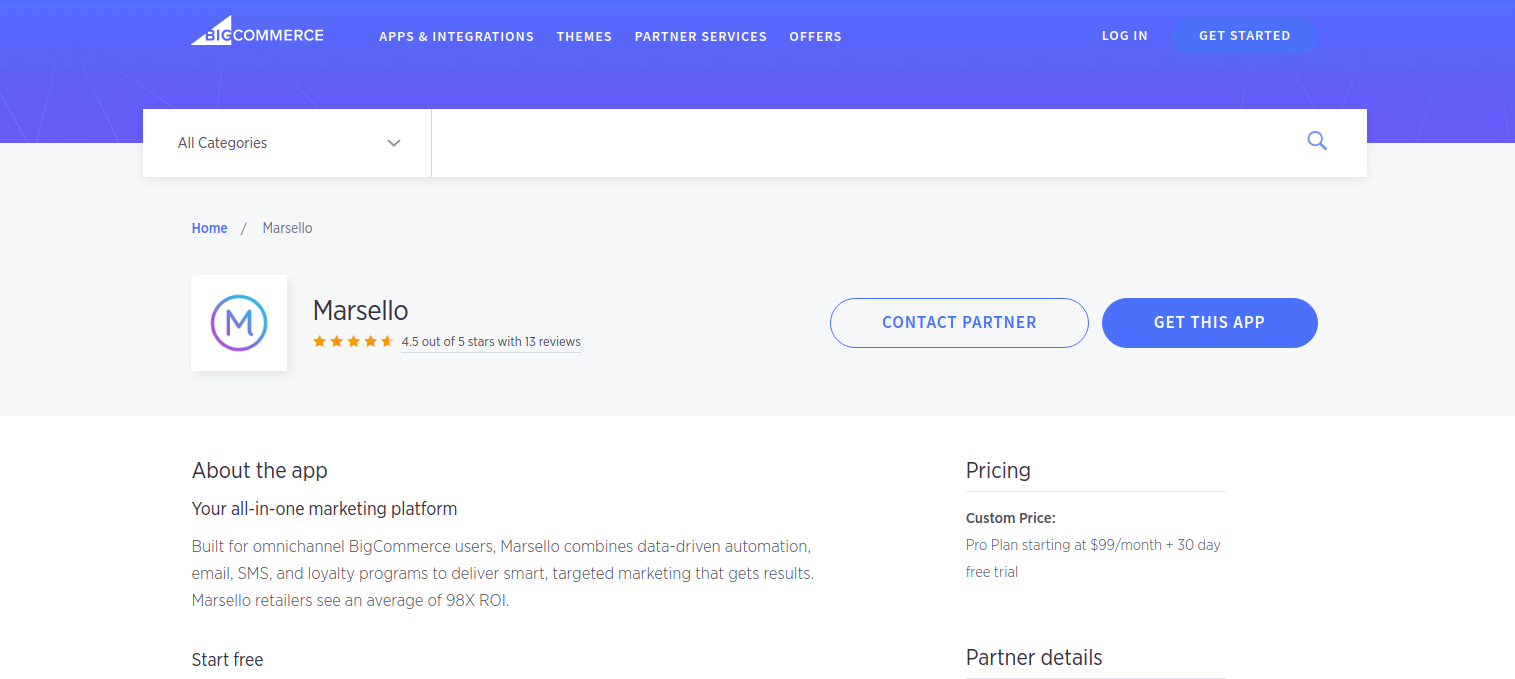Select Offers in the top navigation
Viewport: 1515px width, 679px height.
click(816, 36)
